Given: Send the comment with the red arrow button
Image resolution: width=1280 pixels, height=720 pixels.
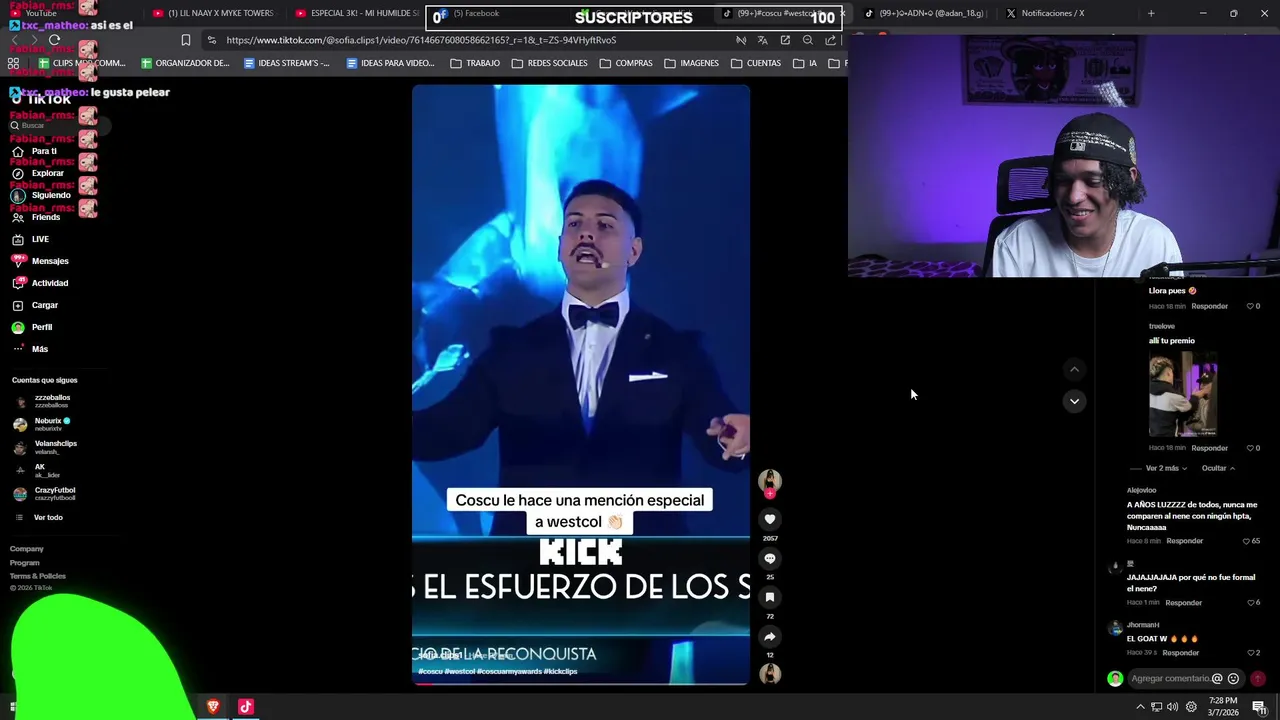Looking at the screenshot, I should tap(1258, 678).
